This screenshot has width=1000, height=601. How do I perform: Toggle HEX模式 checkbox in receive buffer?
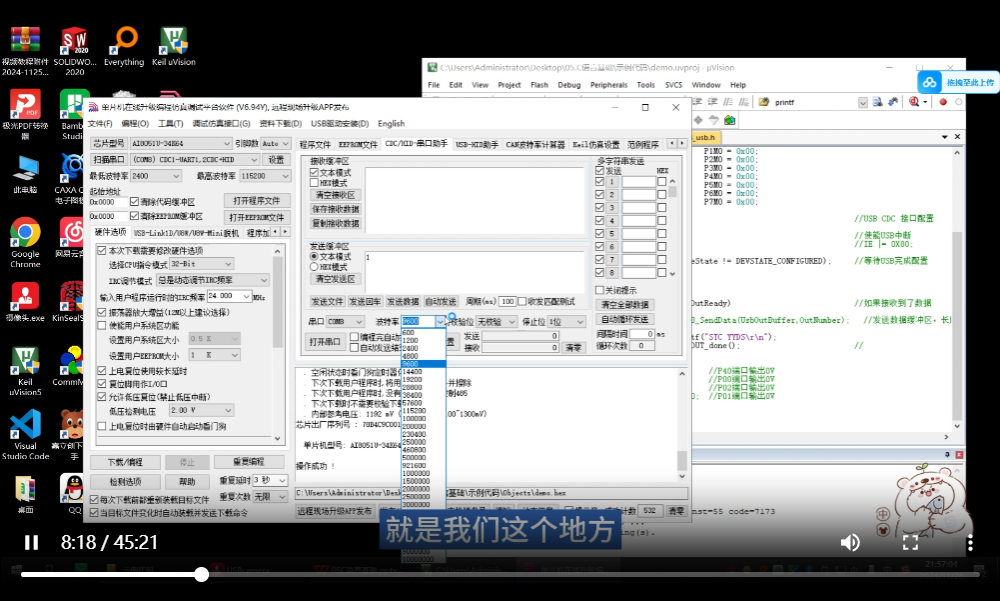(x=314, y=183)
